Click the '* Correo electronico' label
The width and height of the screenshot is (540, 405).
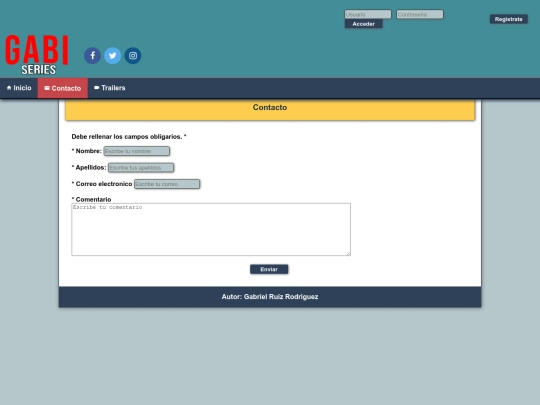pos(102,184)
